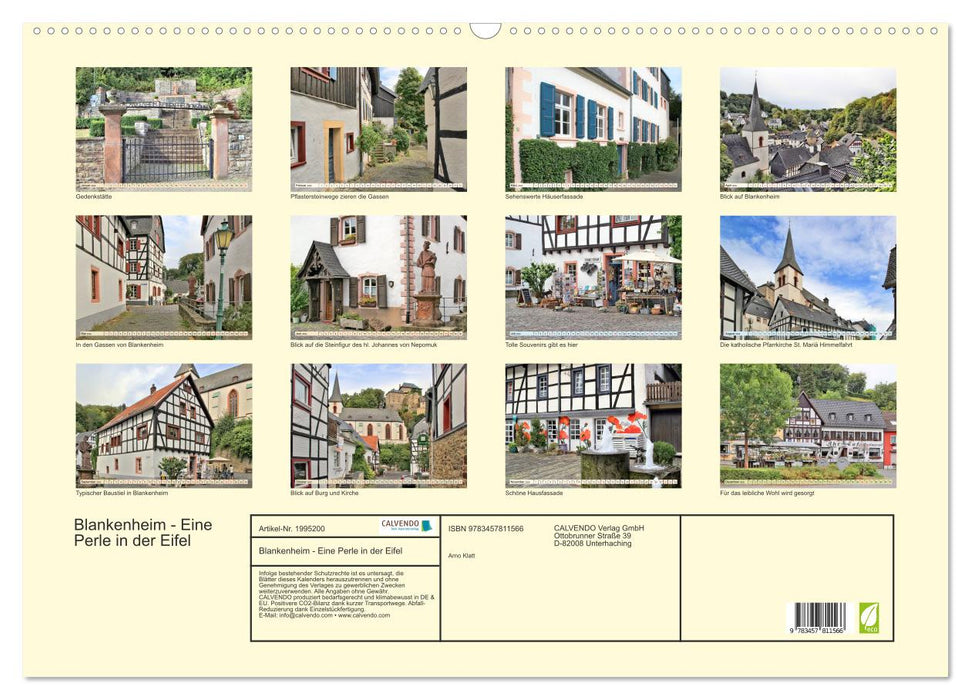Click the "Blick auf Burg und Kirche" image
Screen dimensions: 971x700
pyautogui.click(x=377, y=424)
